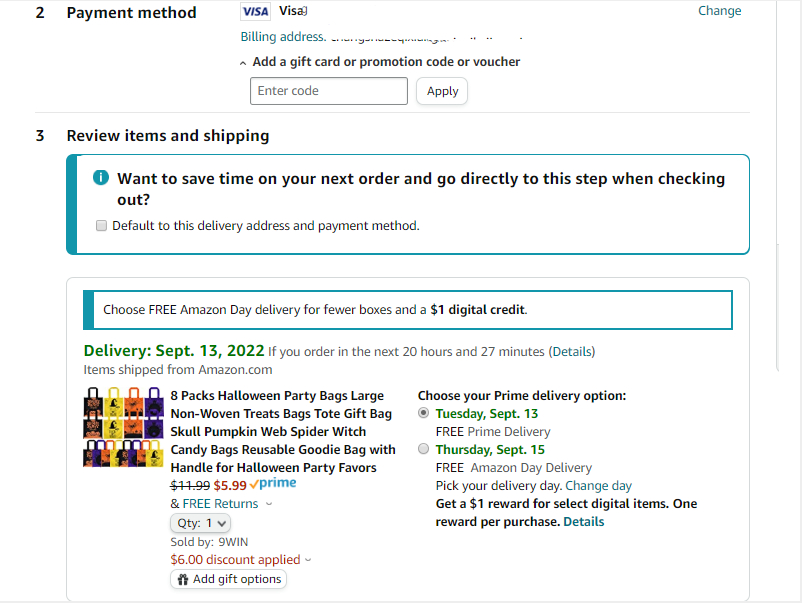Click the Change day link
The height and width of the screenshot is (603, 802).
click(x=598, y=485)
